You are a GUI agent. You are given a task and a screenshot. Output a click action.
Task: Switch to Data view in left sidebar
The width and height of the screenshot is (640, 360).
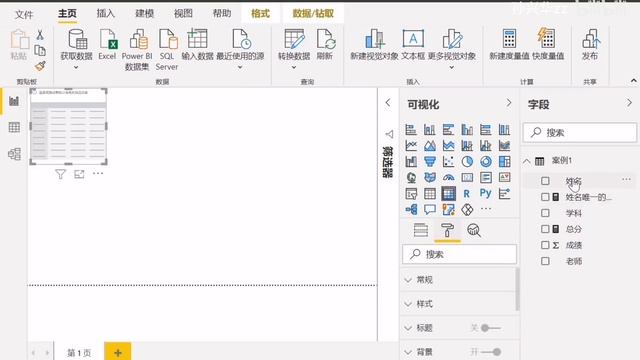click(x=14, y=127)
